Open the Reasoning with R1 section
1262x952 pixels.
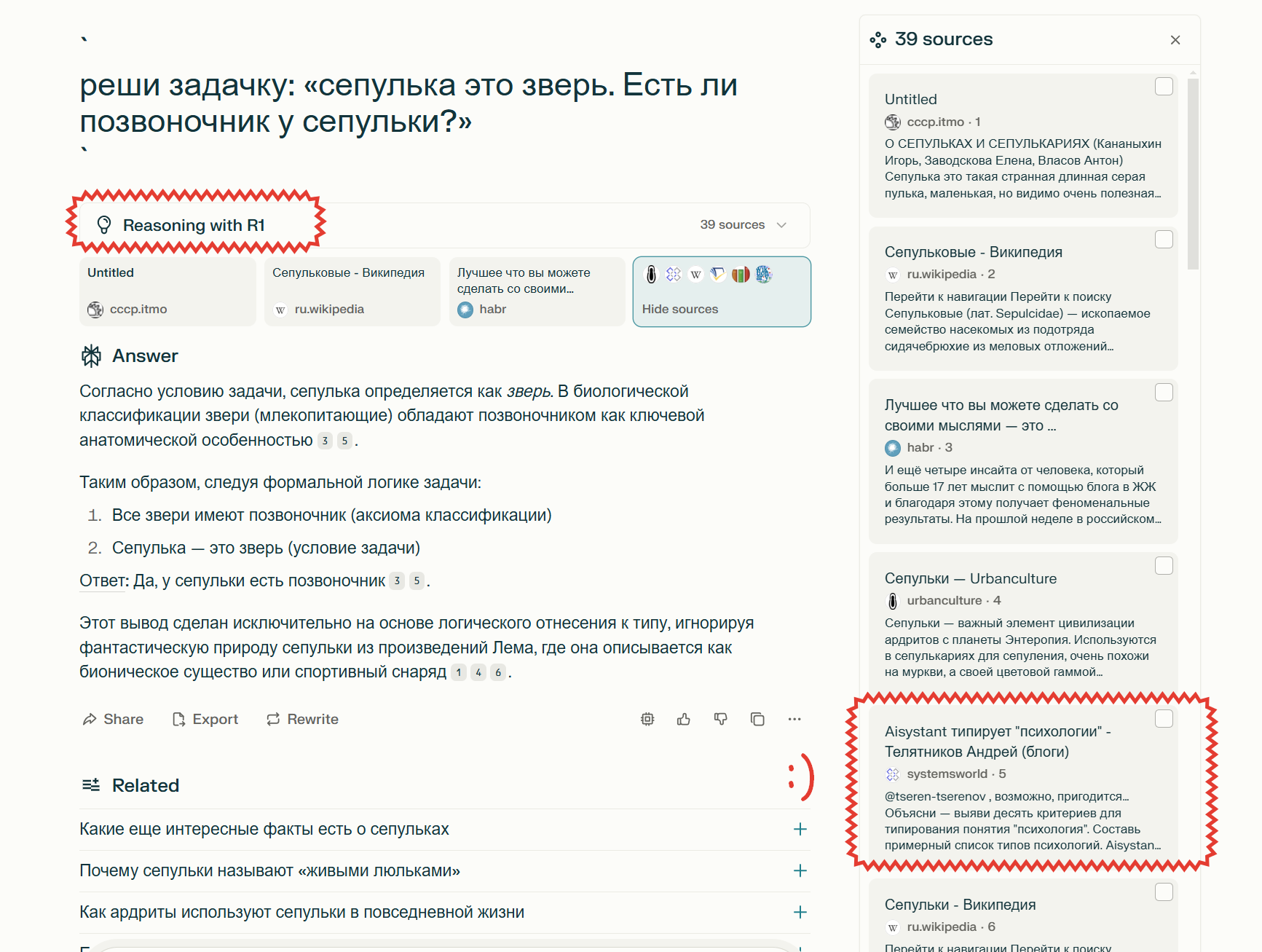(194, 226)
